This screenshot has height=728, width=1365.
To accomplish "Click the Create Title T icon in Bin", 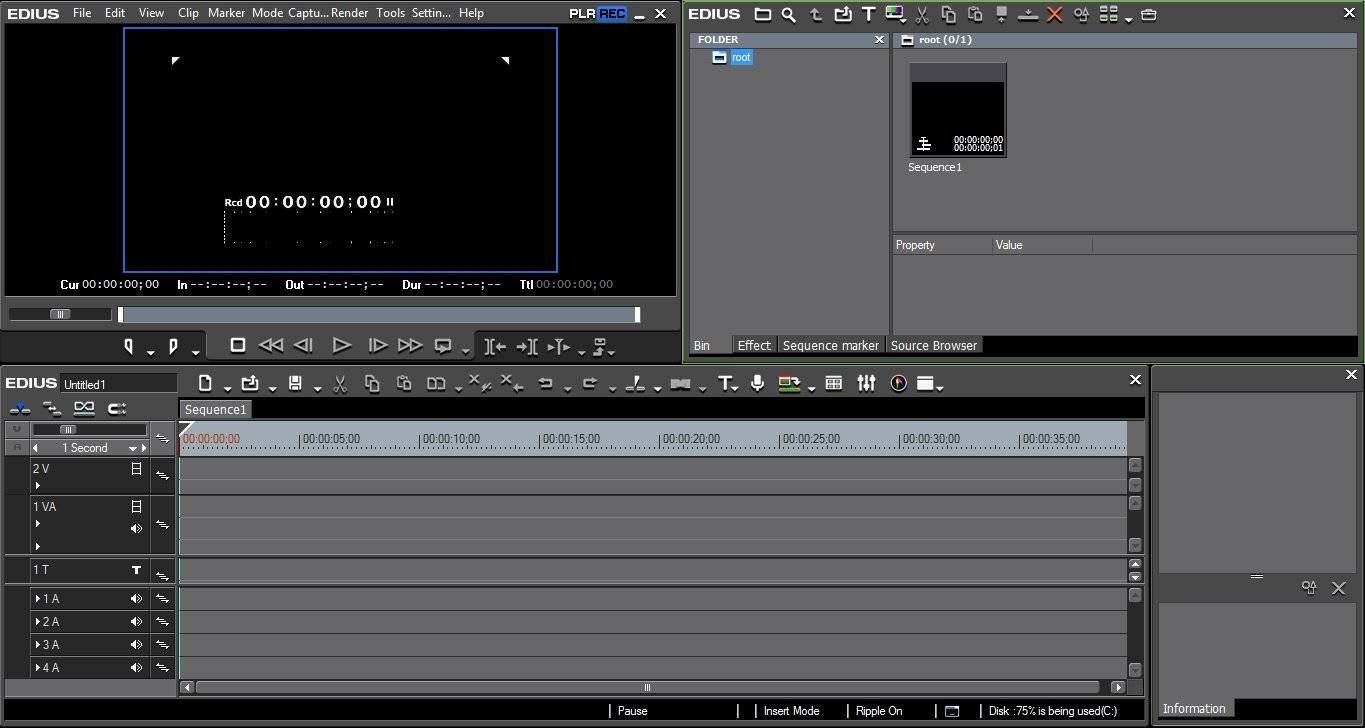I will (868, 15).
